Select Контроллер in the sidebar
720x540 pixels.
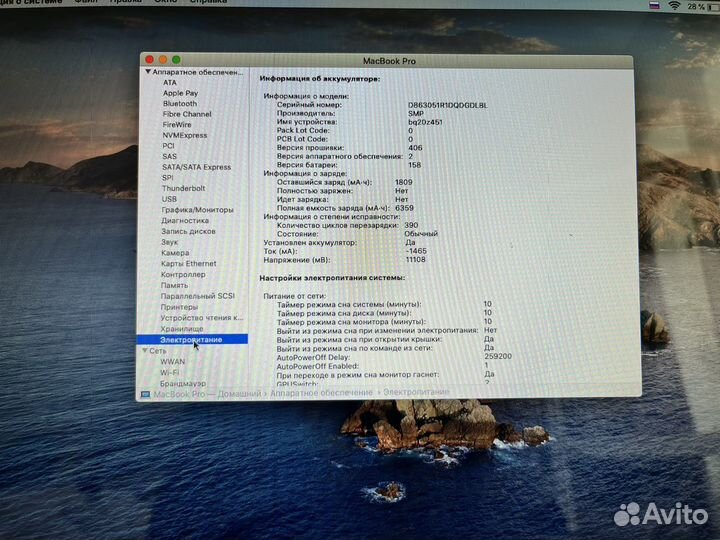point(183,275)
